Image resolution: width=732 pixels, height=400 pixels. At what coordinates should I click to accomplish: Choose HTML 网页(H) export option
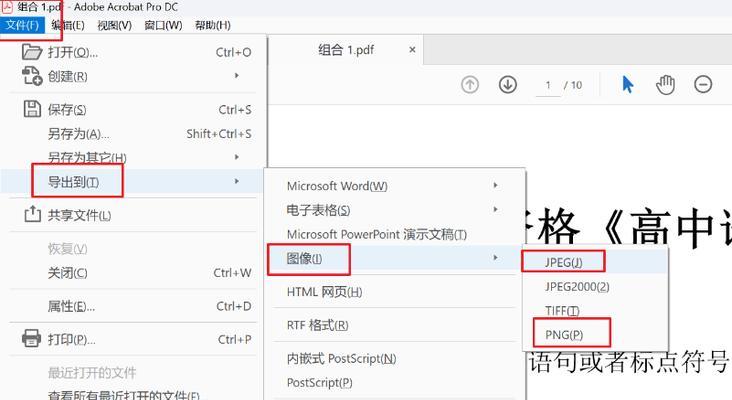pyautogui.click(x=324, y=292)
